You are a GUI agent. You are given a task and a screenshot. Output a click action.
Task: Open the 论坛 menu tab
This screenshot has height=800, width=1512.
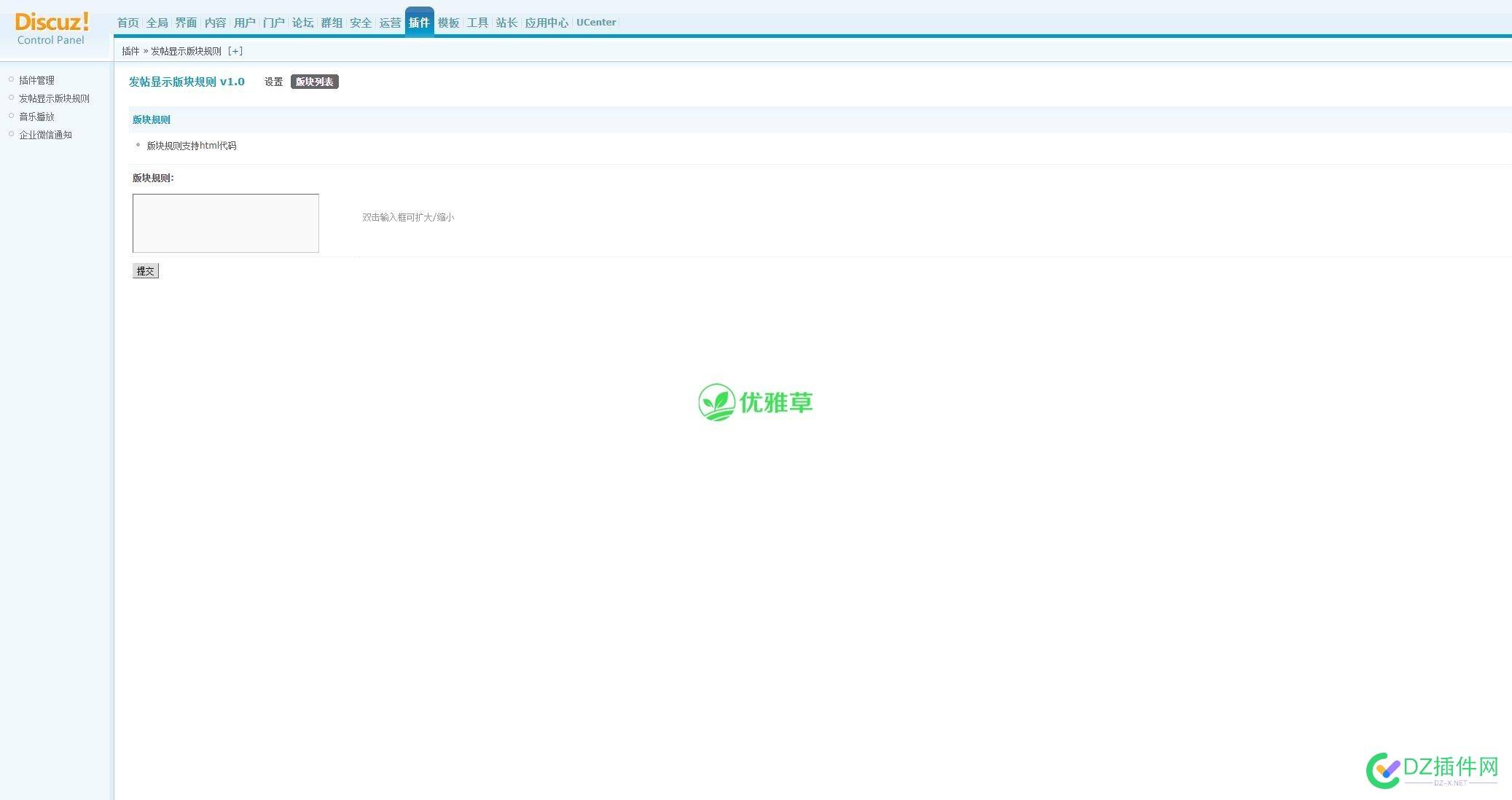pos(302,23)
